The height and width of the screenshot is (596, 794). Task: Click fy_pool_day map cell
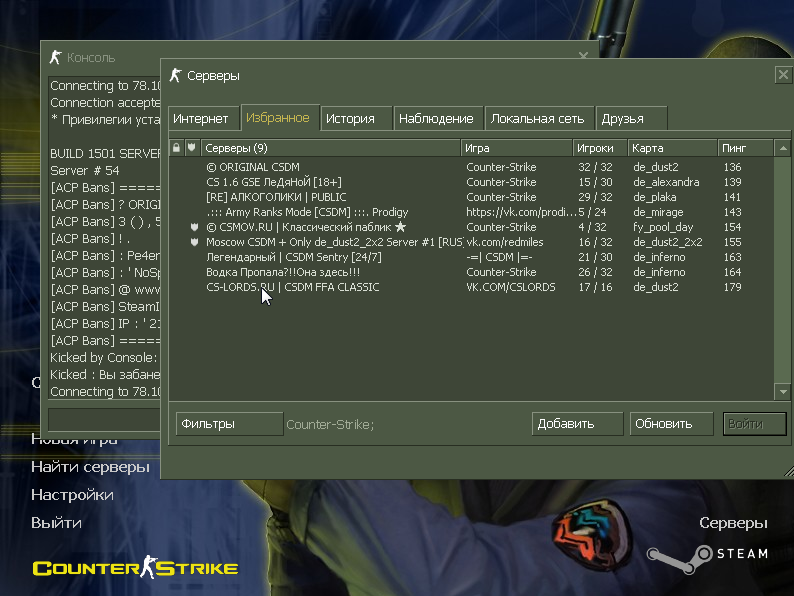pos(663,227)
